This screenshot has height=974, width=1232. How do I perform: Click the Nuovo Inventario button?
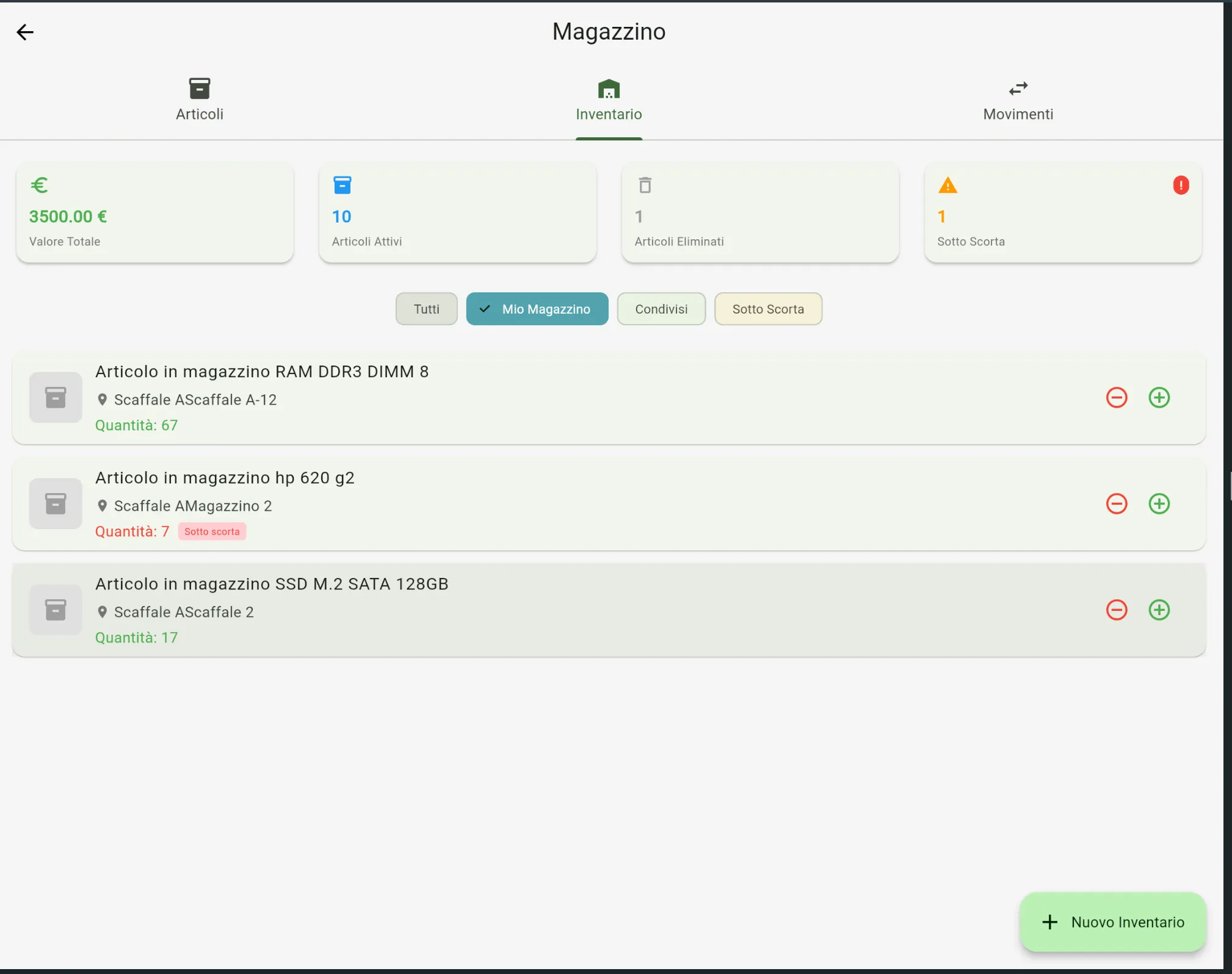pyautogui.click(x=1113, y=922)
